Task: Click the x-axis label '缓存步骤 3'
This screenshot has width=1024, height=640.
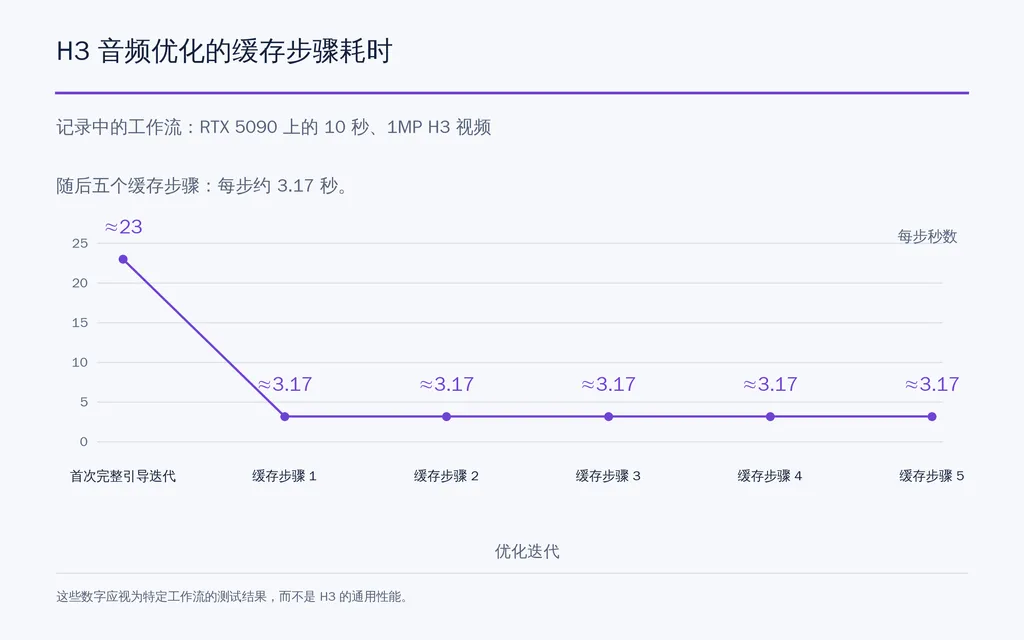Action: (x=609, y=476)
